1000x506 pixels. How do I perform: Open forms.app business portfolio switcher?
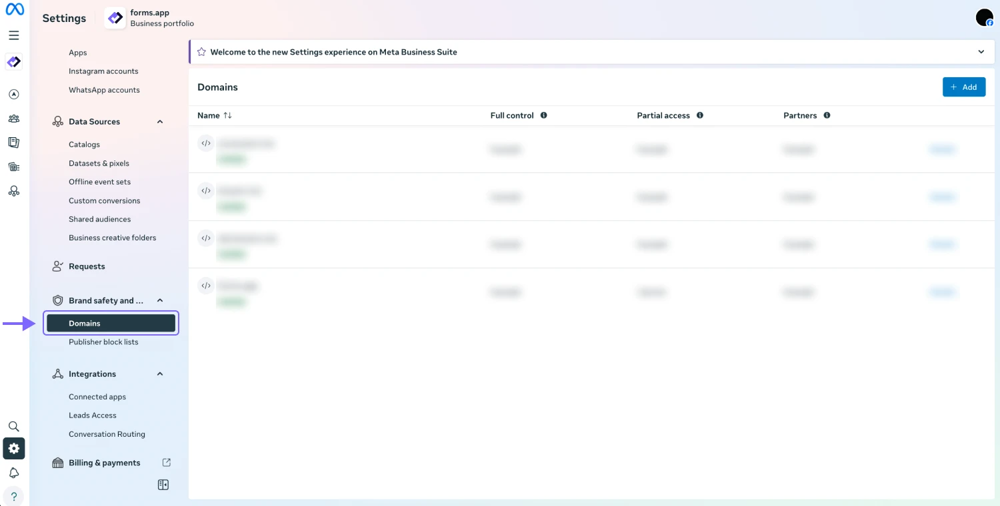(150, 18)
